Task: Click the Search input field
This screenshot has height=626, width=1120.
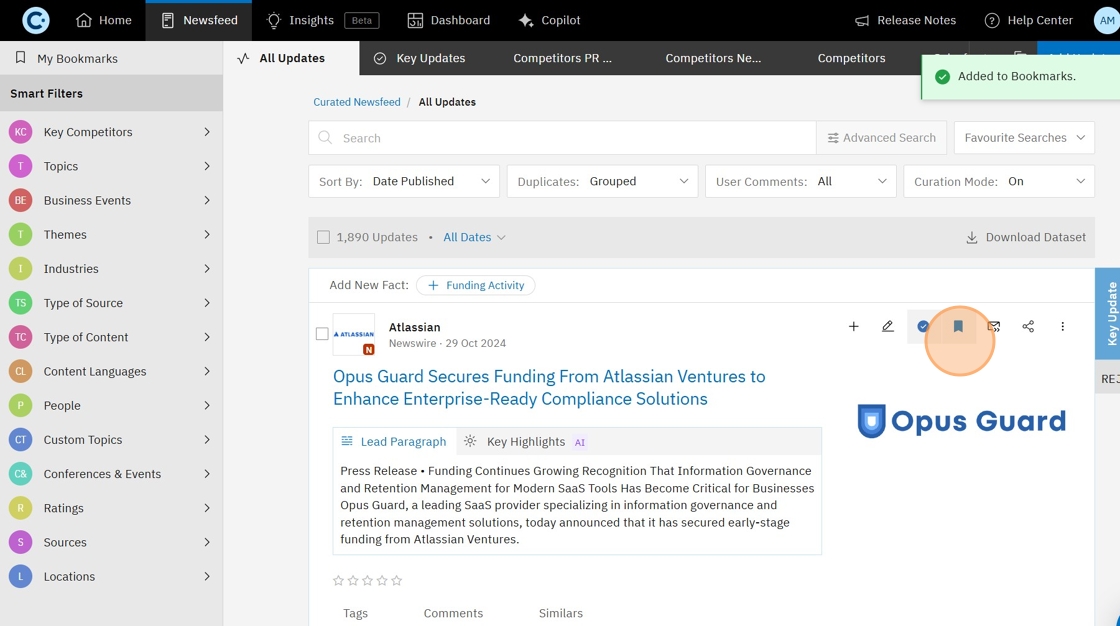Action: click(x=570, y=138)
